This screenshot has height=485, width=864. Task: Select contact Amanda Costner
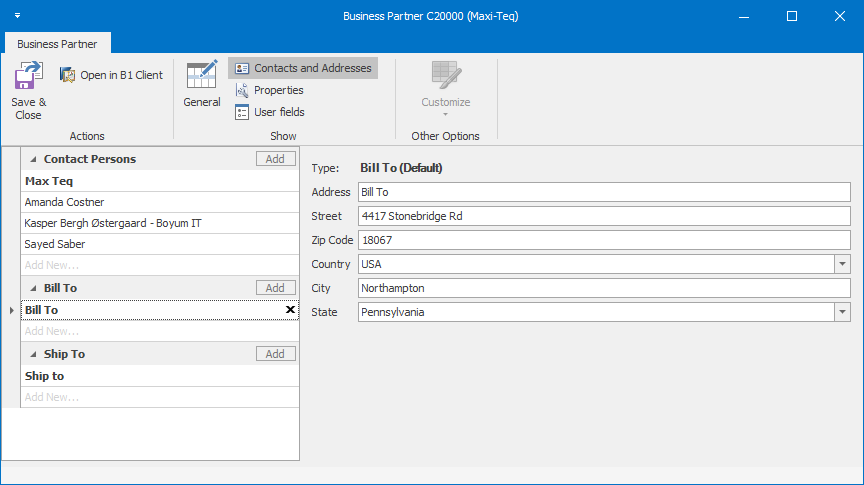[x=160, y=202]
